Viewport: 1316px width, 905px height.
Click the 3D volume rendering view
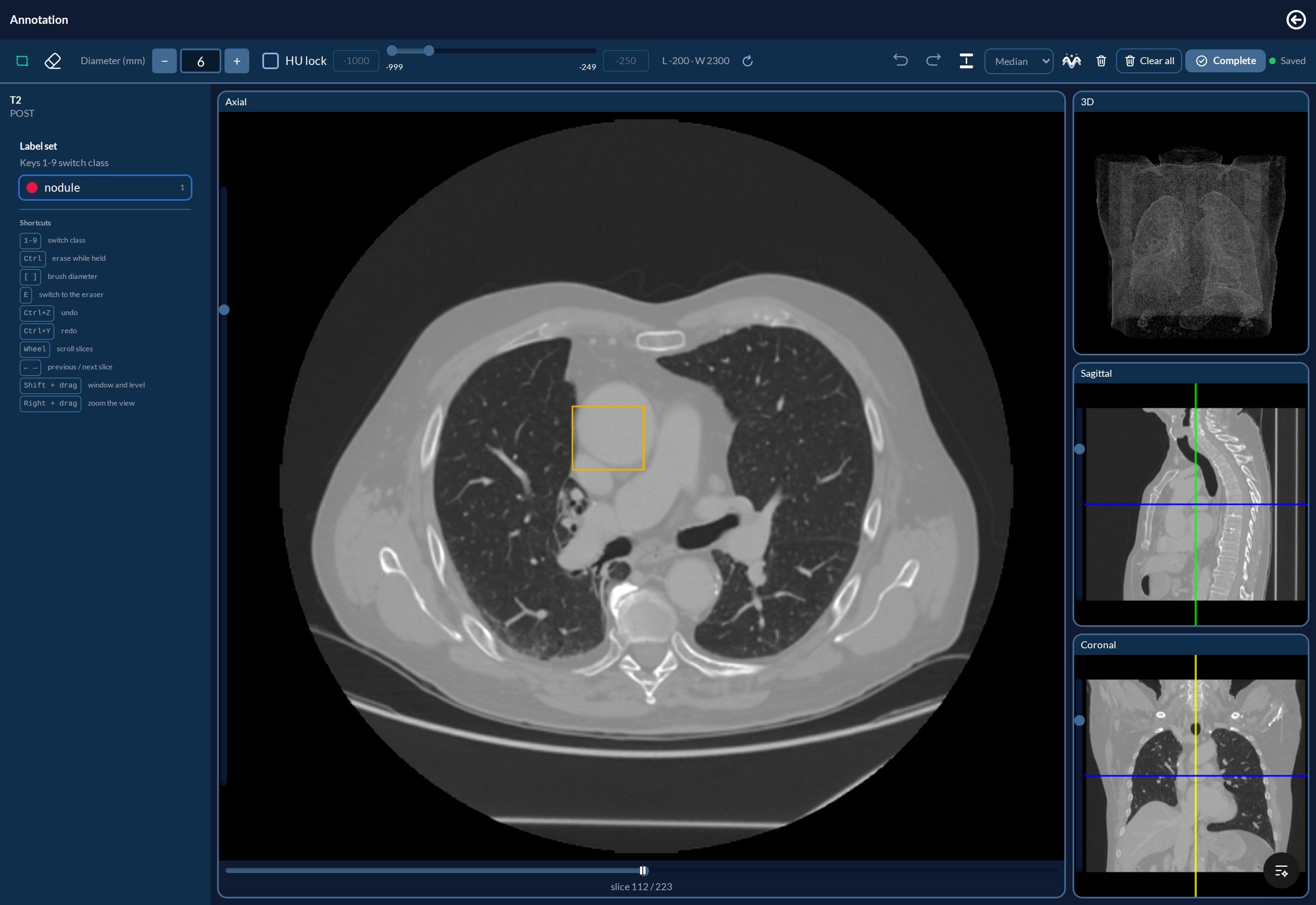coord(1191,232)
